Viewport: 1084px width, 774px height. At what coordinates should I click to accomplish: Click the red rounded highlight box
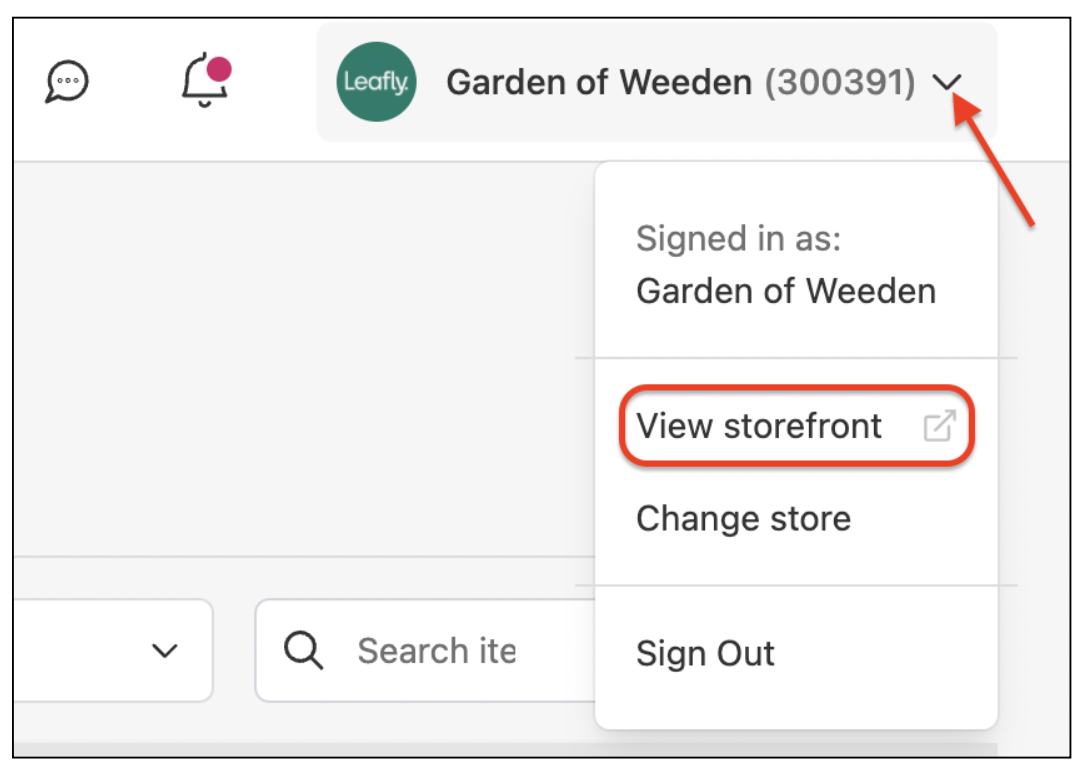point(796,425)
